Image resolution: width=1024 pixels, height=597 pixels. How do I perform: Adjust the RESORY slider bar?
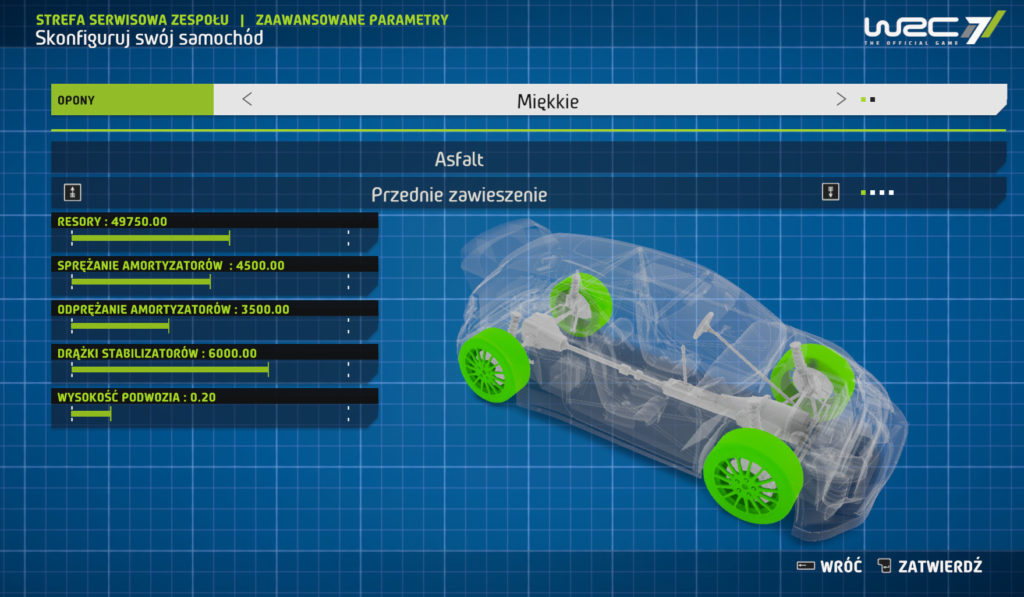[210, 238]
